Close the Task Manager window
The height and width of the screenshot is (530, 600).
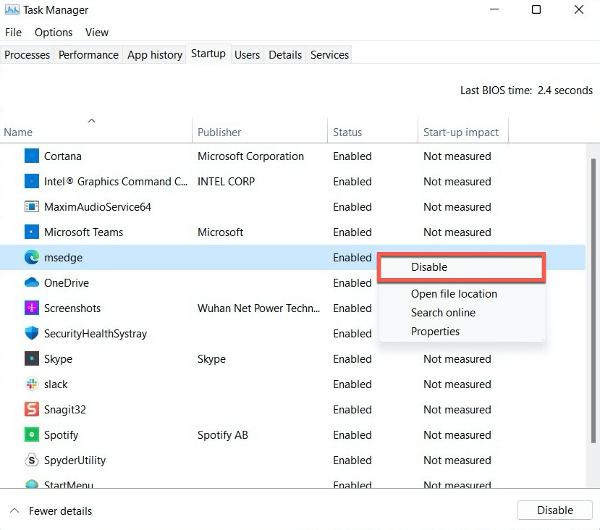[579, 9]
